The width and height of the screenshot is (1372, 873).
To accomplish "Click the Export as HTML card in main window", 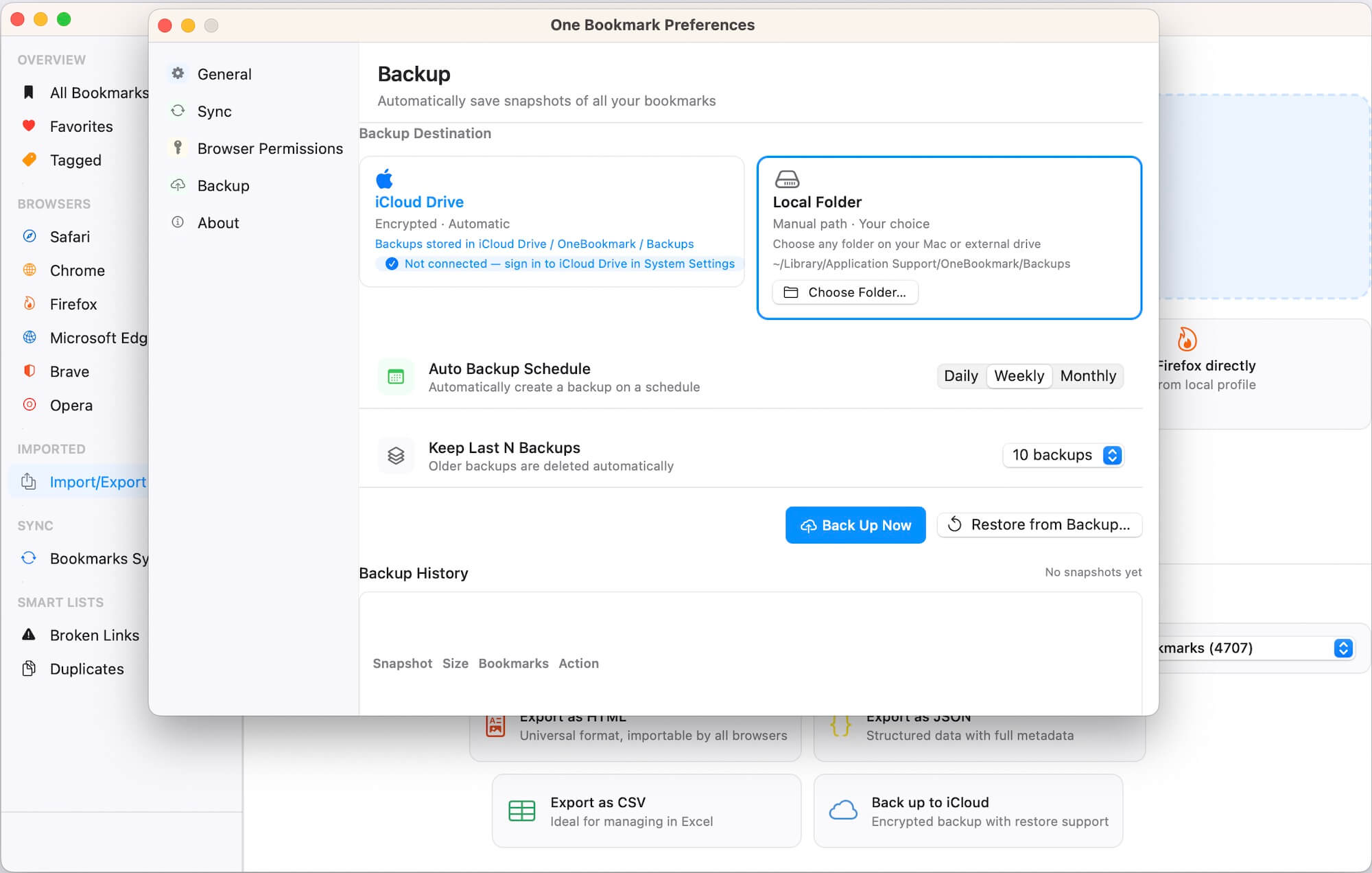I will click(x=635, y=738).
